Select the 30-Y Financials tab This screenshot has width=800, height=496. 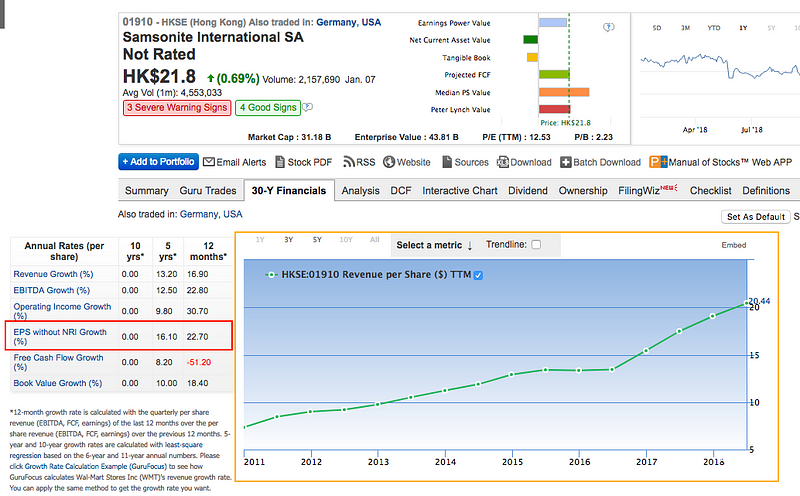point(289,190)
